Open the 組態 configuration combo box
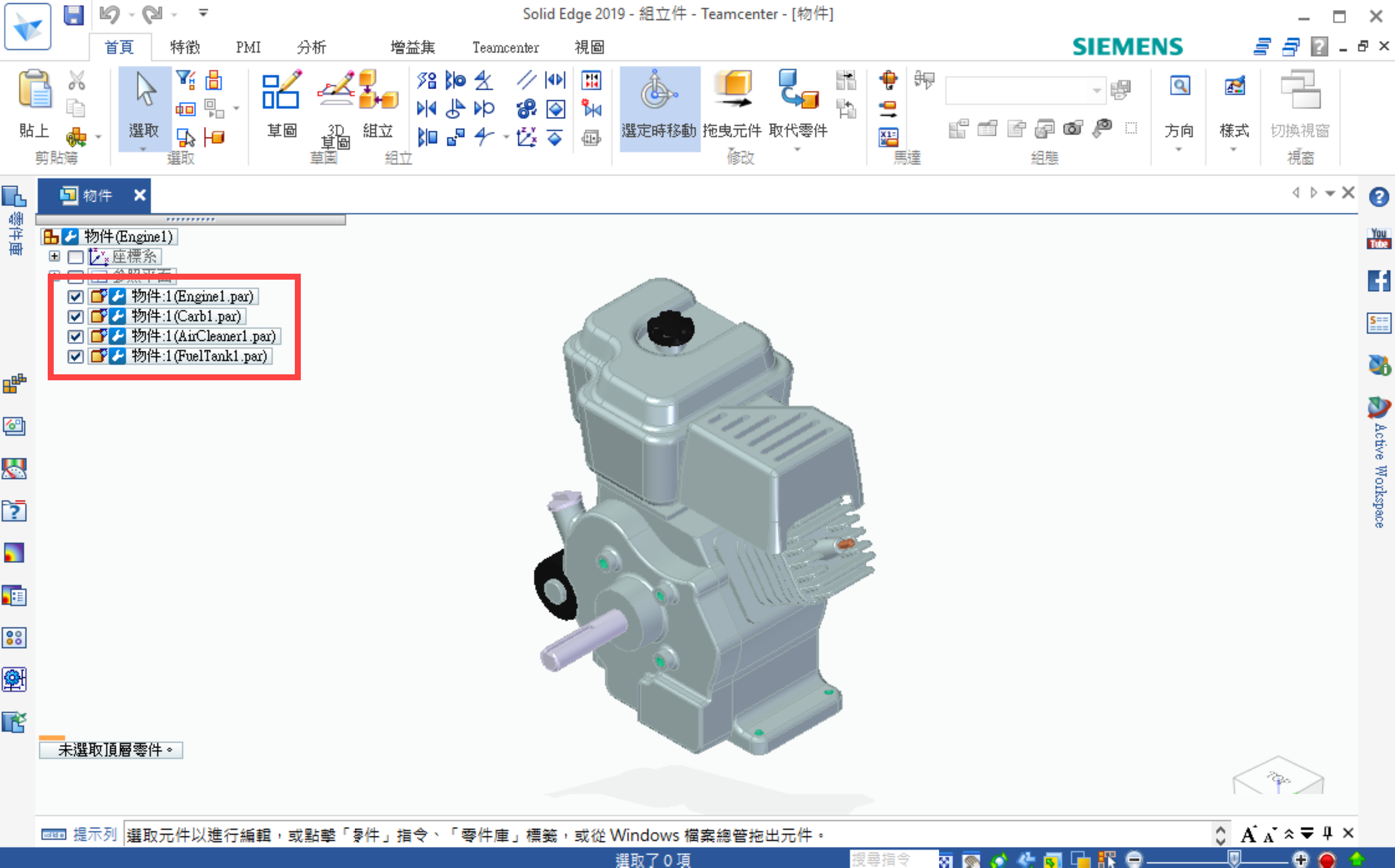 (1025, 91)
